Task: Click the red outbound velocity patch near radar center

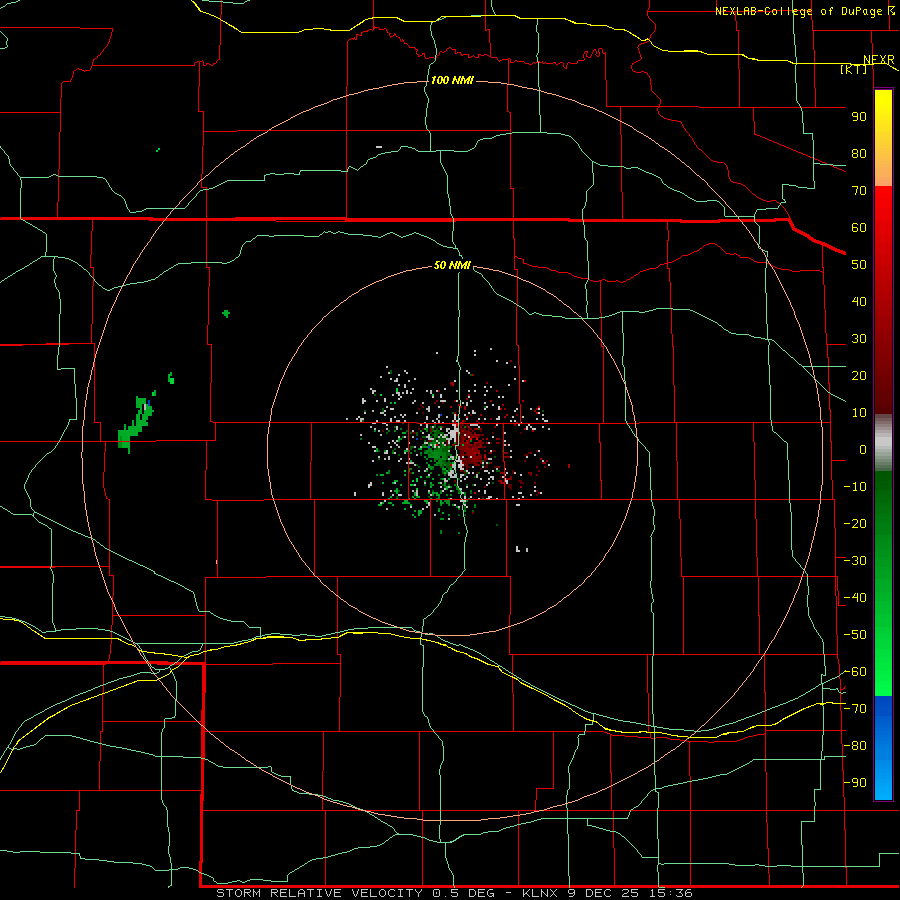Action: [473, 445]
